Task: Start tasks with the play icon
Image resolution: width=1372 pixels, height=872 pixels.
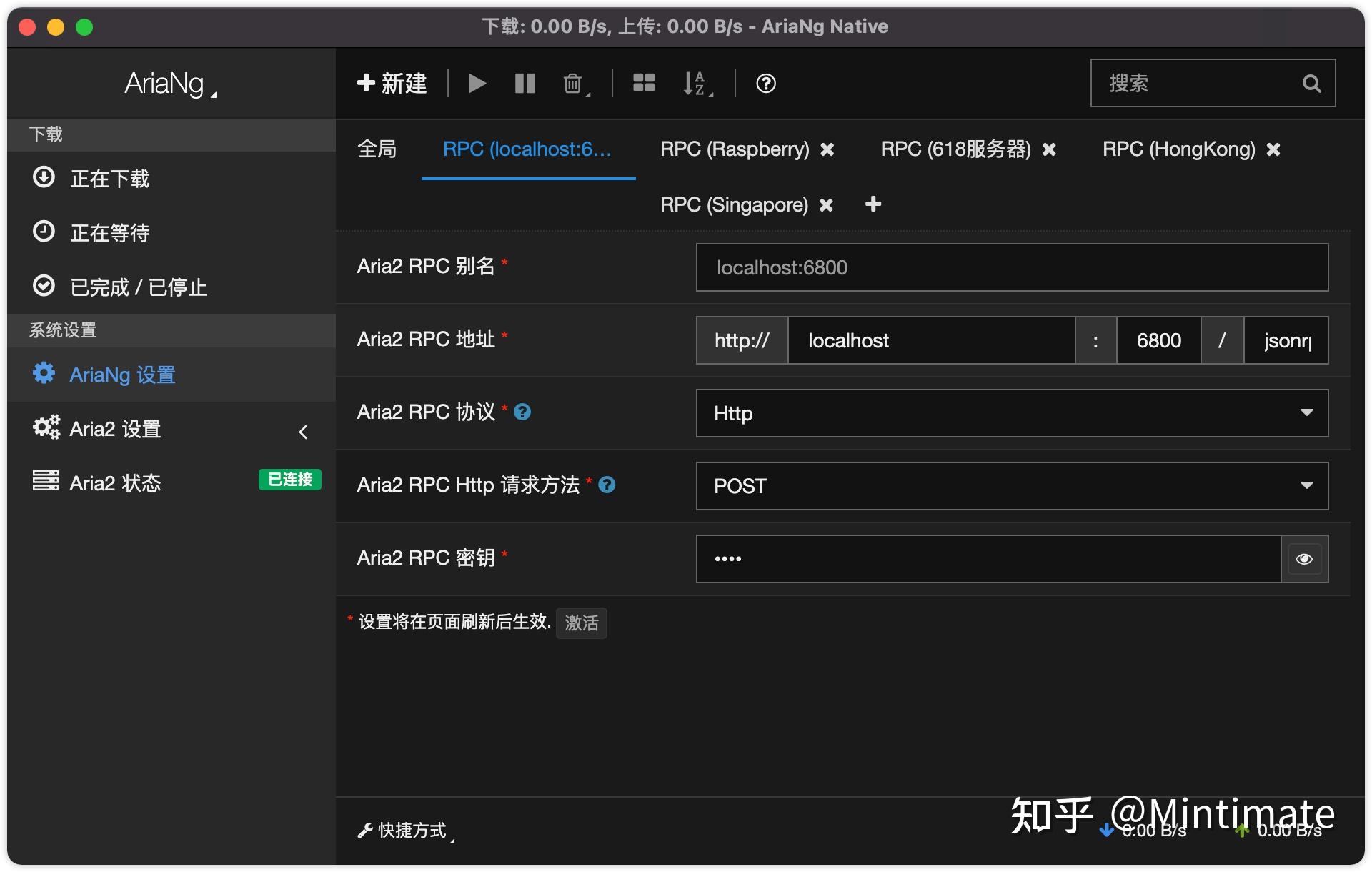Action: (x=477, y=84)
